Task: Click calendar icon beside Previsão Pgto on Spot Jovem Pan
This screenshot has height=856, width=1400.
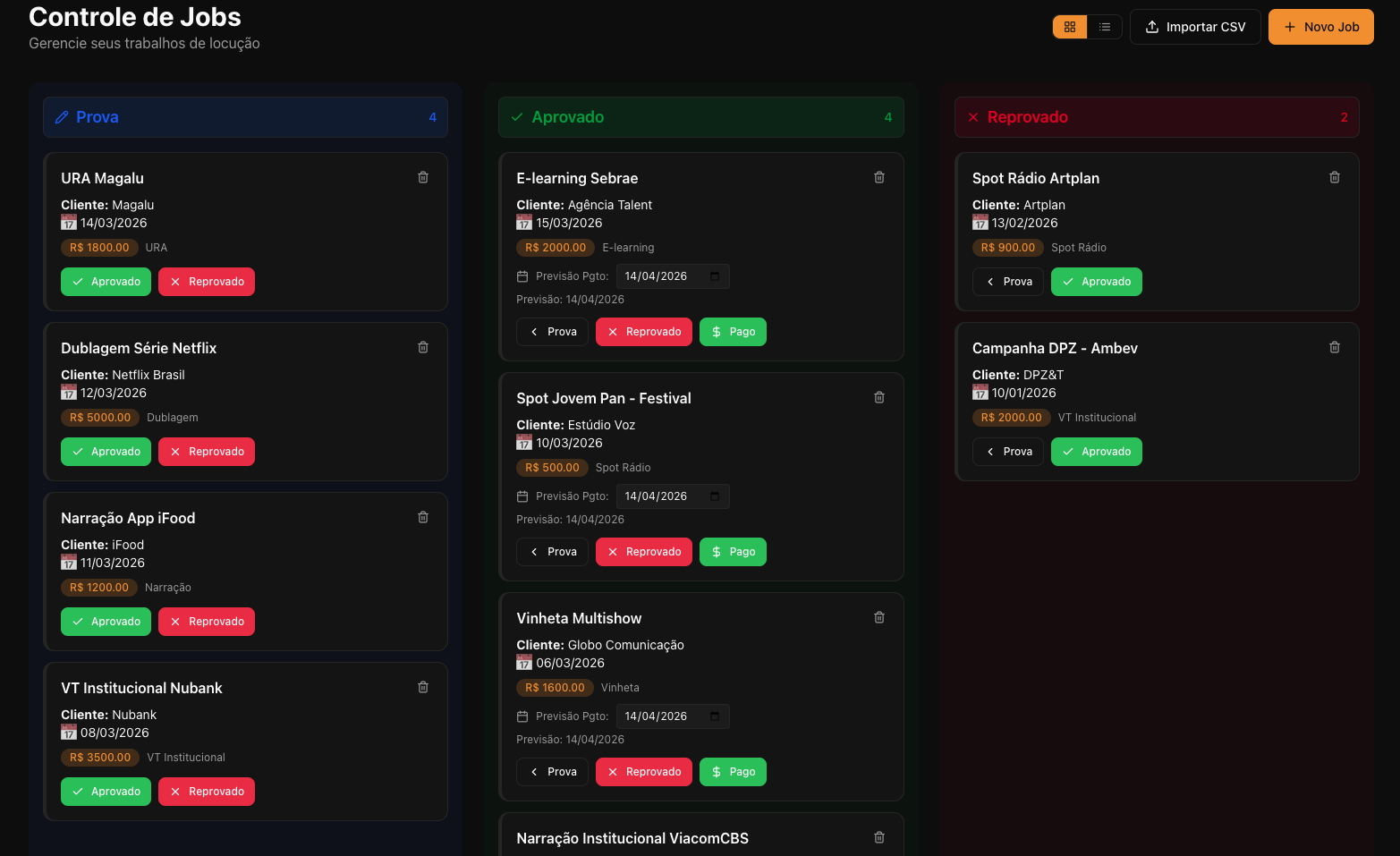Action: 522,496
